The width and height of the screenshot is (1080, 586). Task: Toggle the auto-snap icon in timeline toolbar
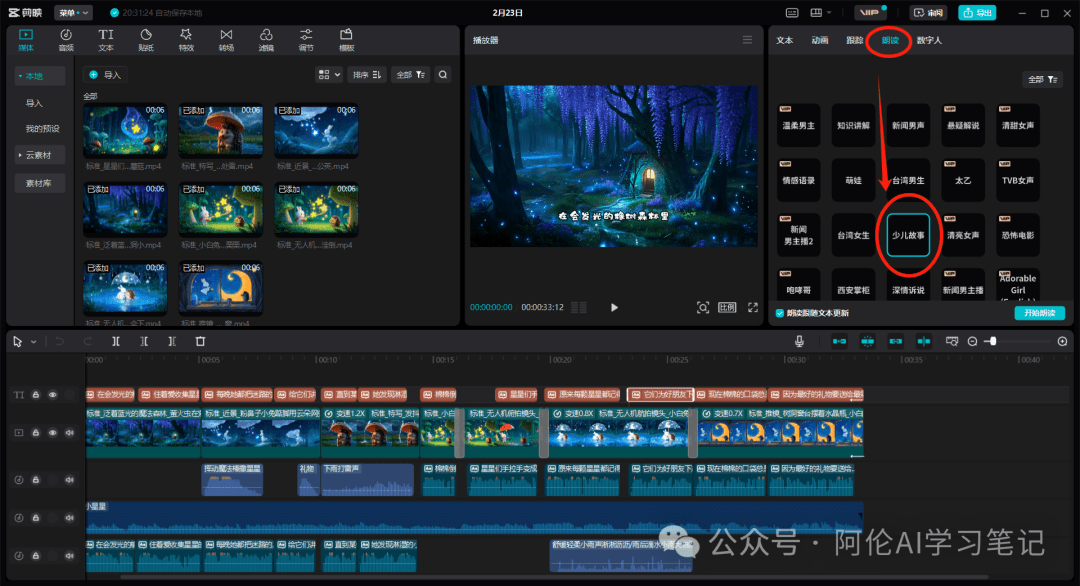[867, 342]
